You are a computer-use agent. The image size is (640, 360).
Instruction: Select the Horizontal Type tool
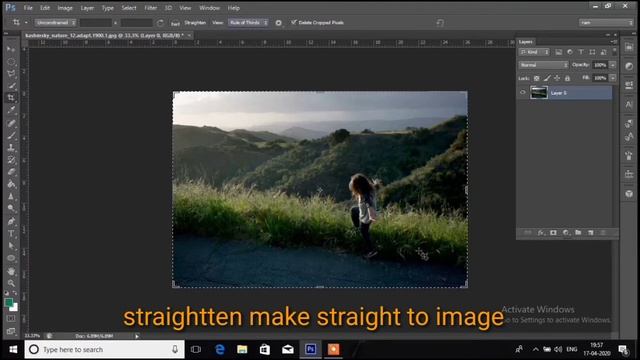point(11,233)
